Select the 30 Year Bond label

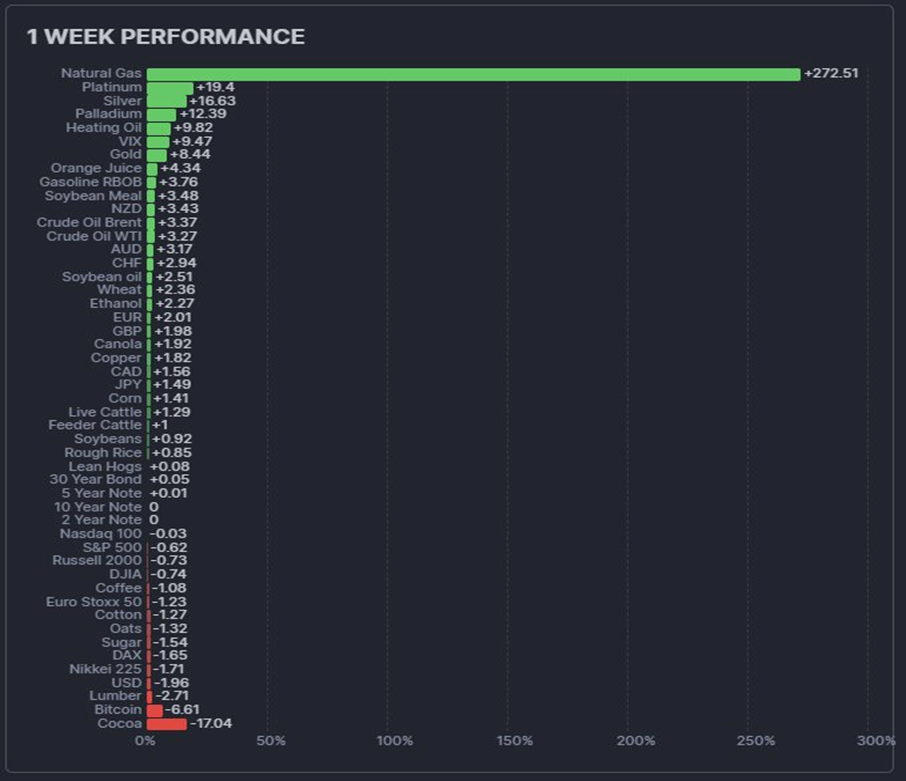[x=96, y=480]
